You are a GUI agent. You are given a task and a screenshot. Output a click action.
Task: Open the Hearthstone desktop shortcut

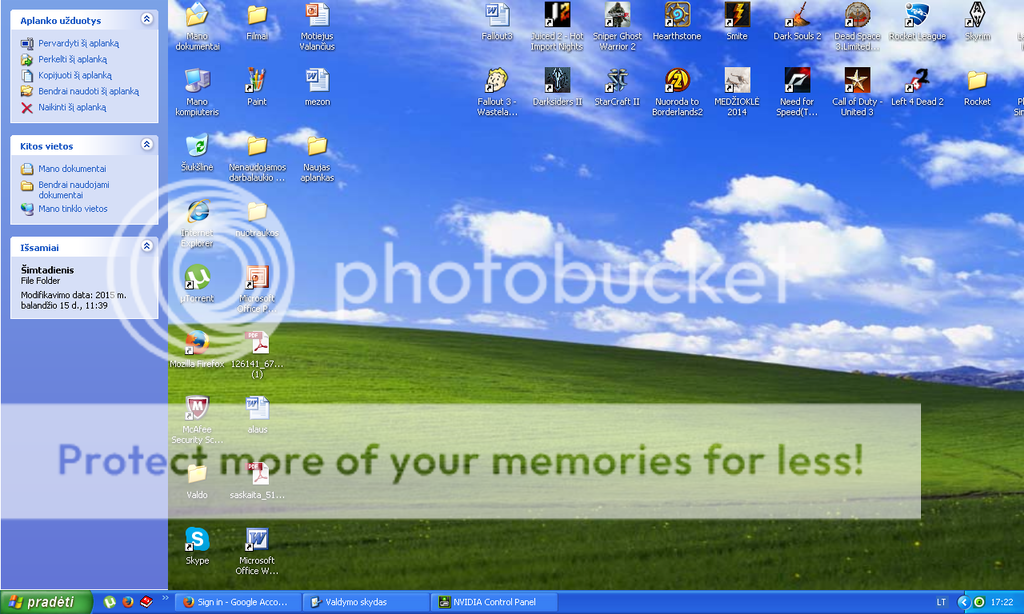[677, 15]
